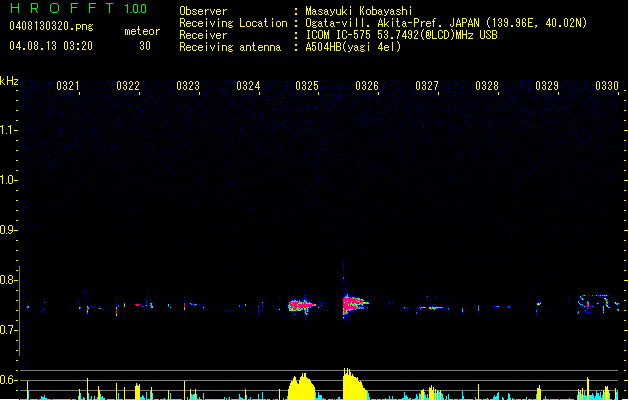The width and height of the screenshot is (629, 400).
Task: Click the 0.9 frequency axis label
Action: click(x=8, y=230)
